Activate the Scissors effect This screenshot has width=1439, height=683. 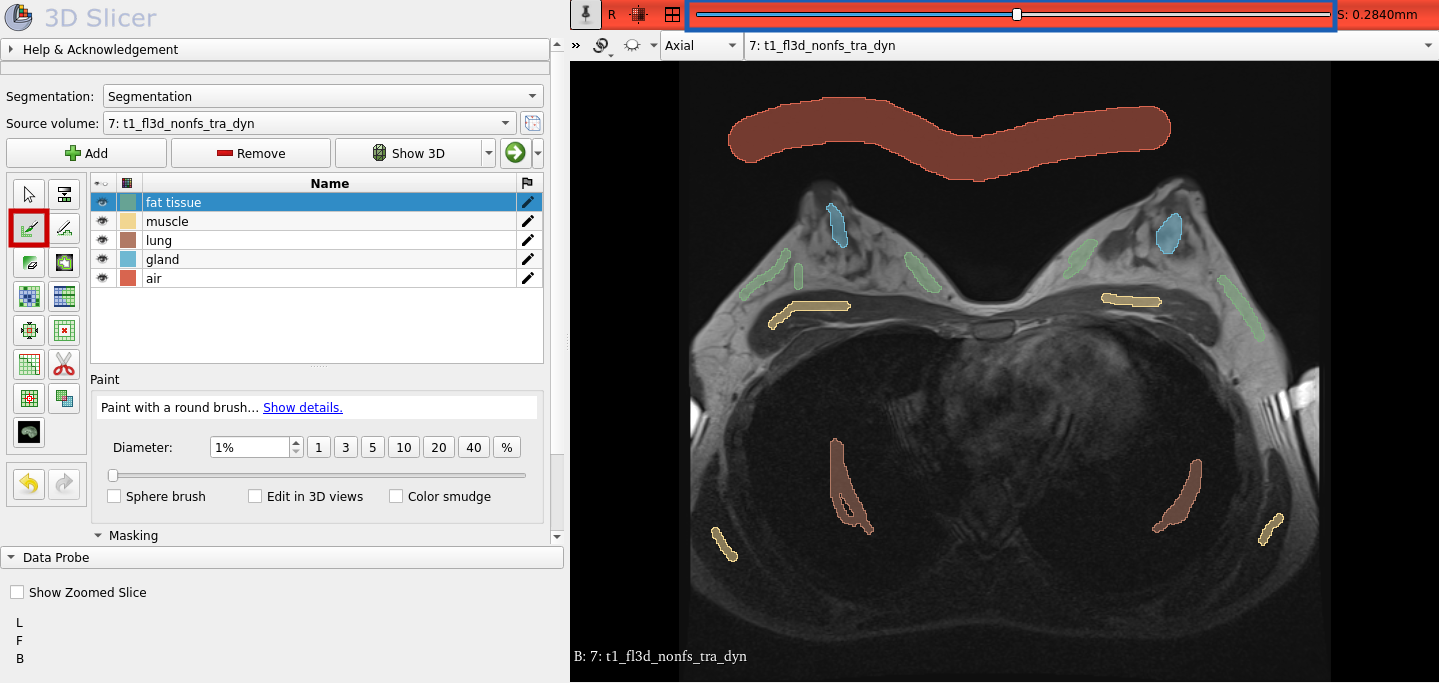64,364
